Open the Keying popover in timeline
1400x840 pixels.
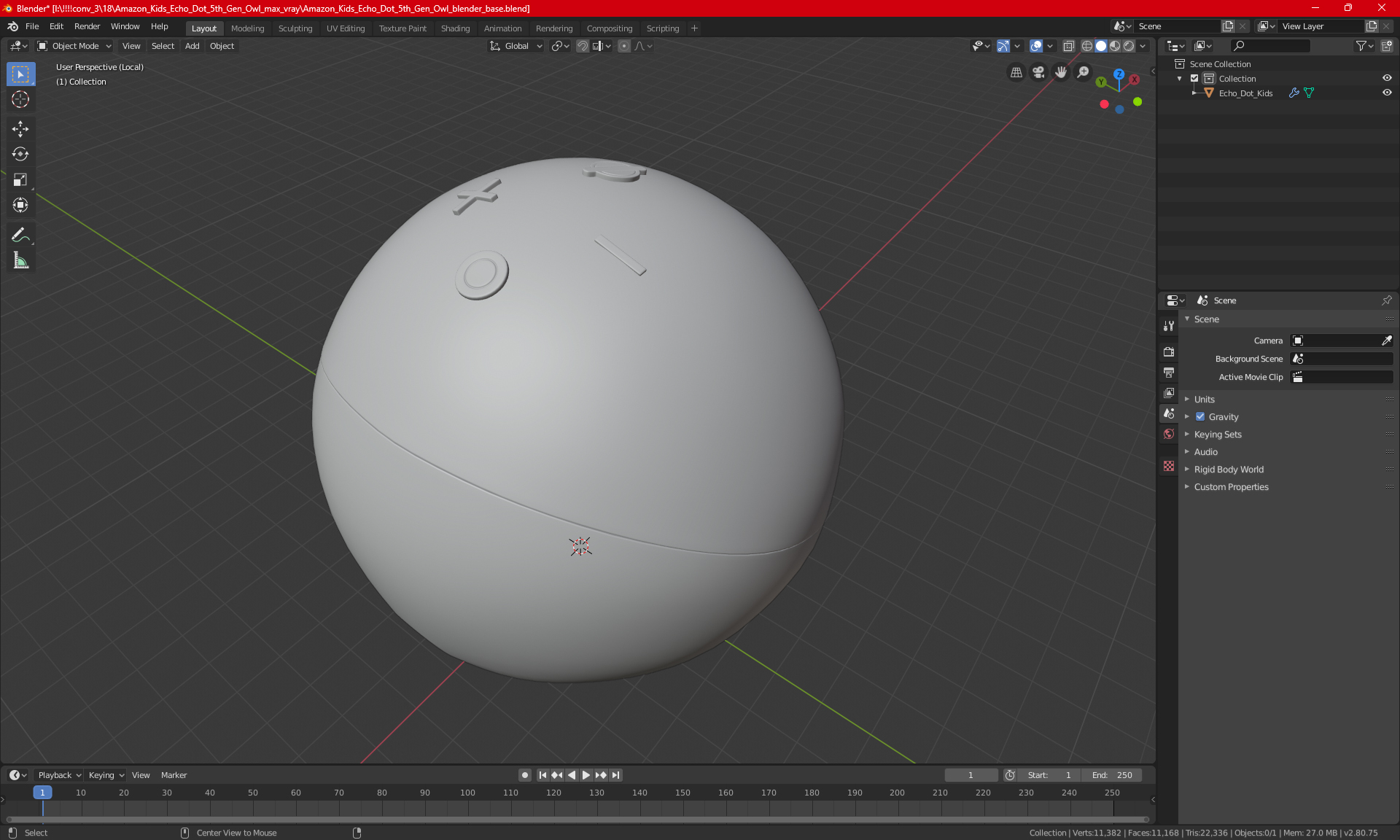click(106, 775)
